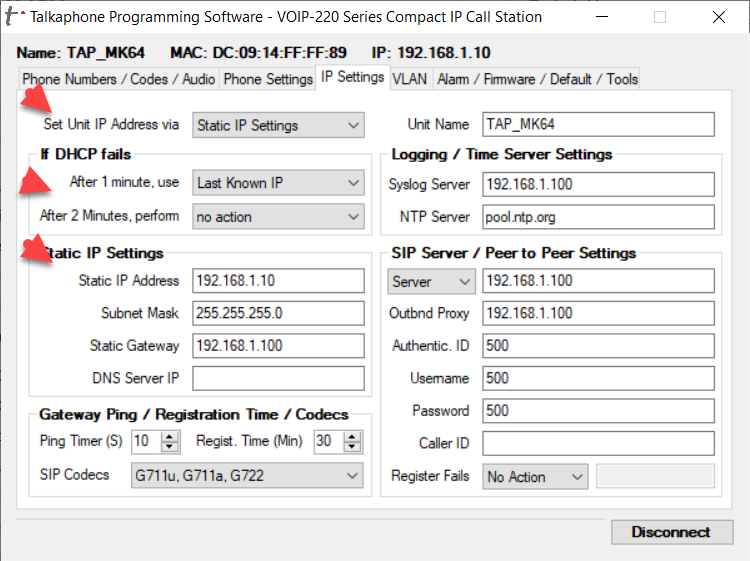Expand the SIP Codecs dropdown

pyautogui.click(x=247, y=475)
